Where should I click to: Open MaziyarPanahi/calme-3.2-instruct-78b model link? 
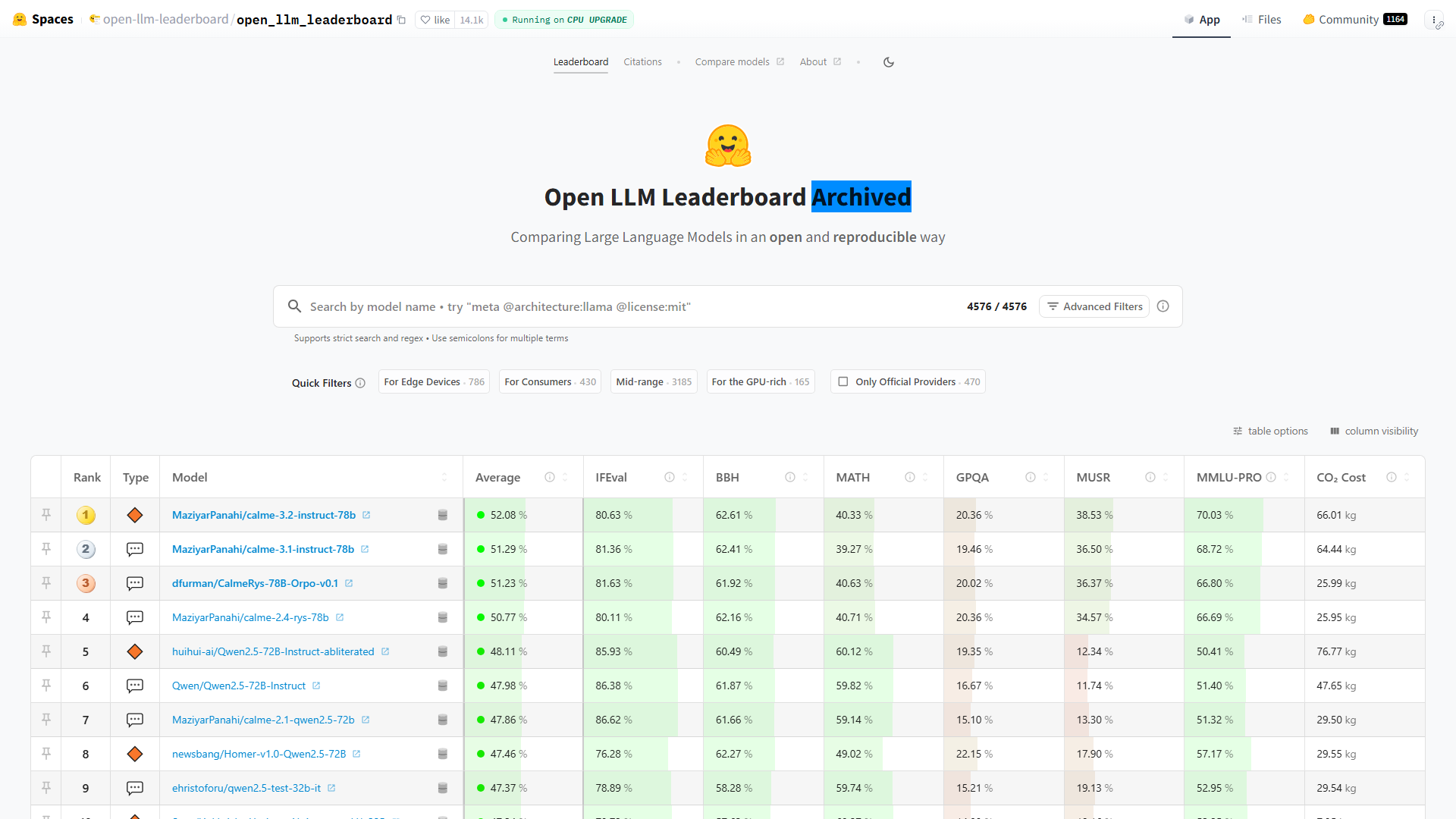point(264,515)
